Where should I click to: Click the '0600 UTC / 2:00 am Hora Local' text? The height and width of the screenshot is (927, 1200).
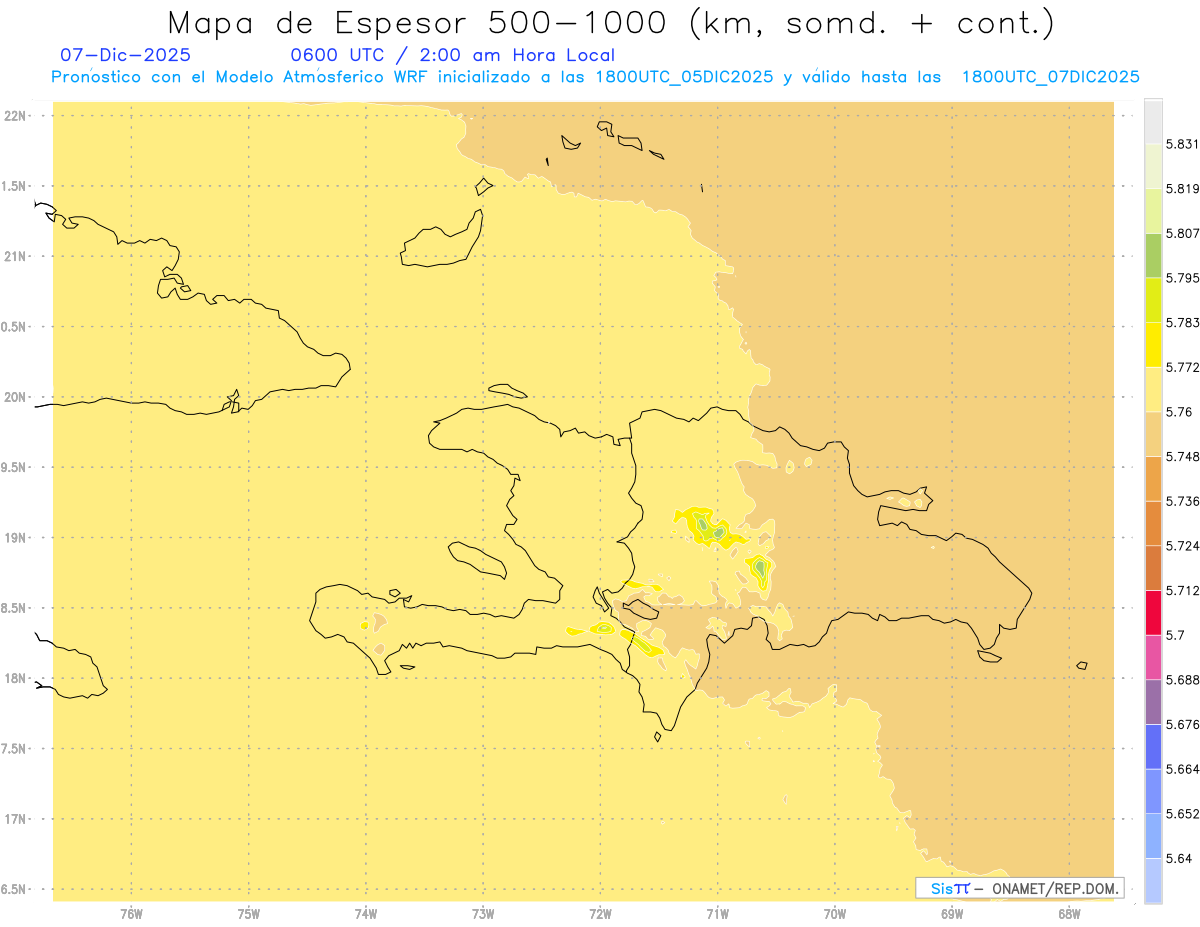pos(452,55)
